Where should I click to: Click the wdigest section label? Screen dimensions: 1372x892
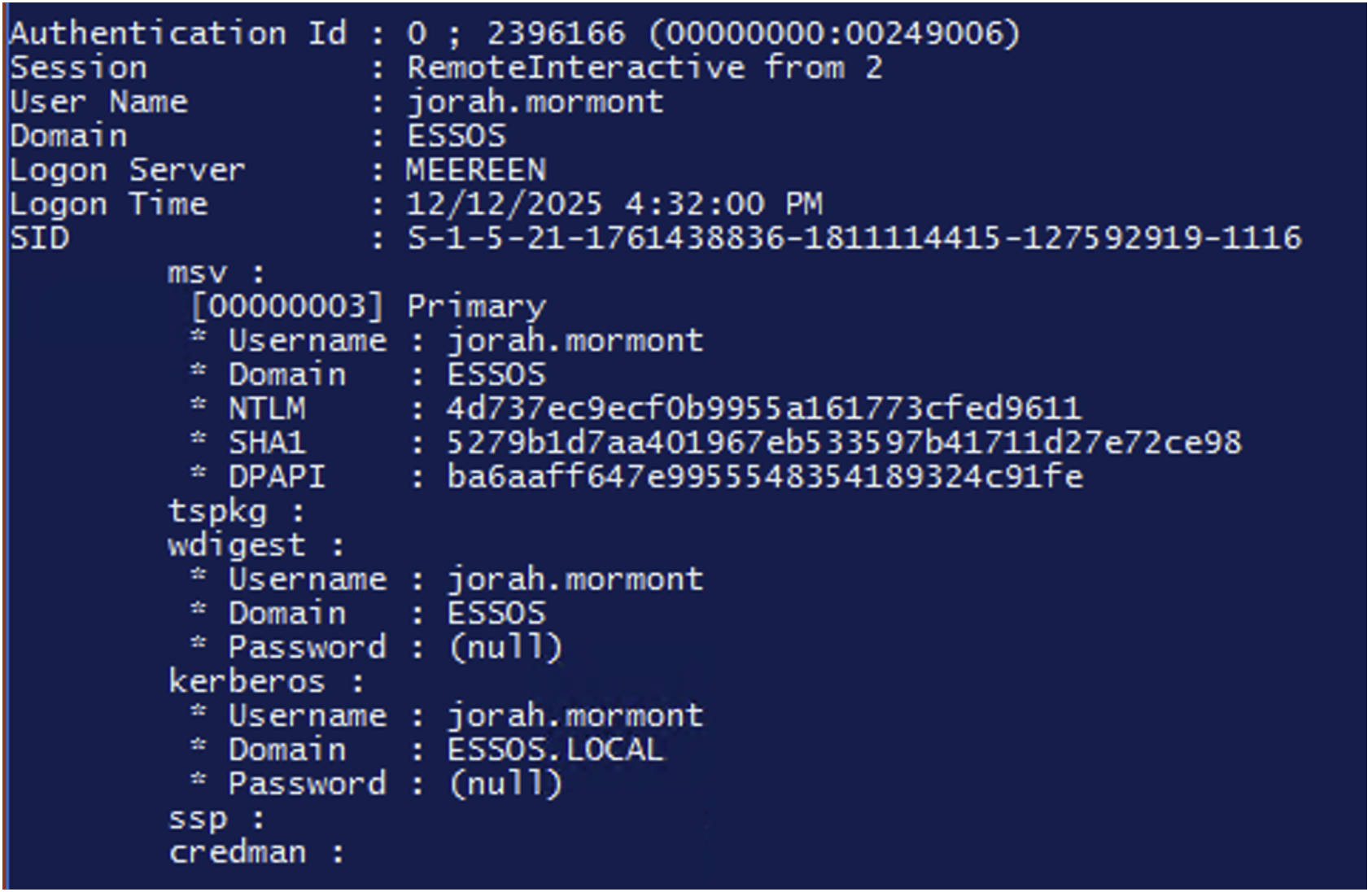tap(237, 545)
